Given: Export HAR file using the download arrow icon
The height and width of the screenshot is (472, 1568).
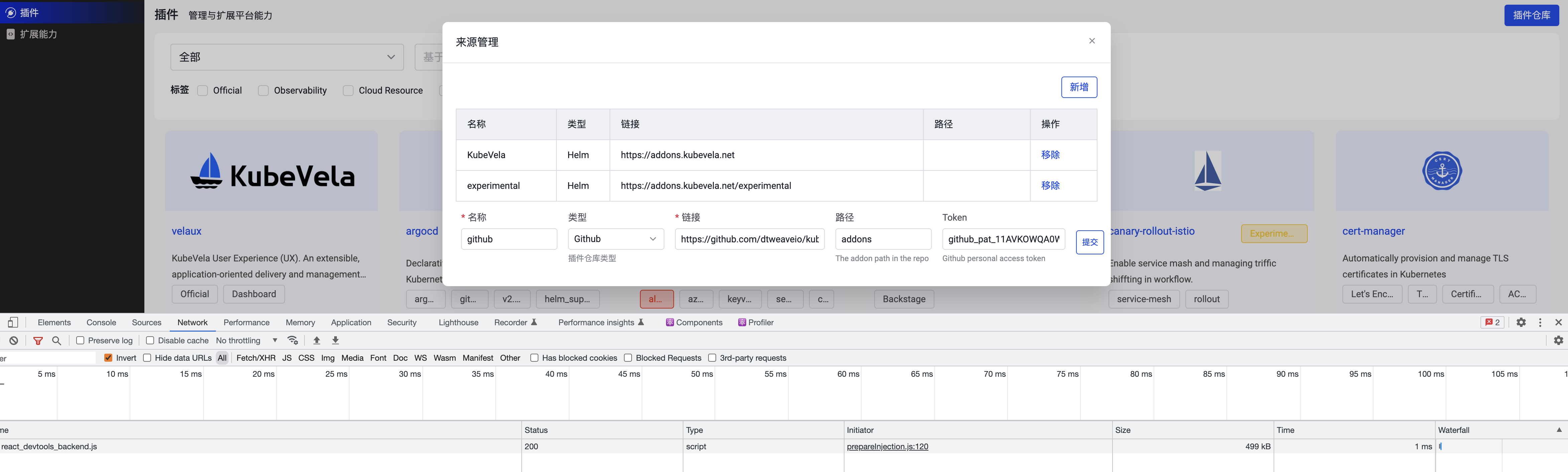Looking at the screenshot, I should (335, 340).
